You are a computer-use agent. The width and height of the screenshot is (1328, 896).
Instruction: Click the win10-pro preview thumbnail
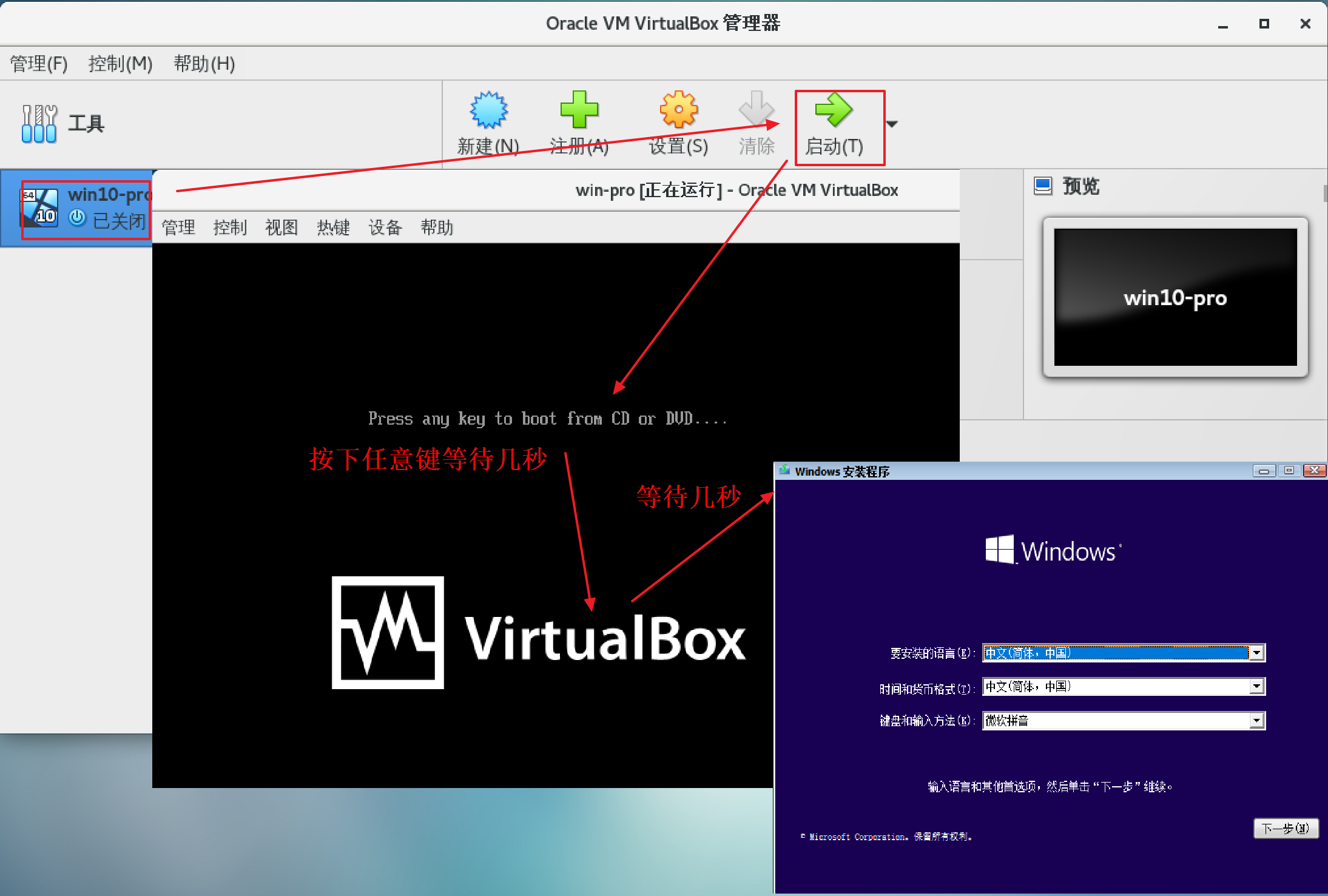pos(1175,297)
